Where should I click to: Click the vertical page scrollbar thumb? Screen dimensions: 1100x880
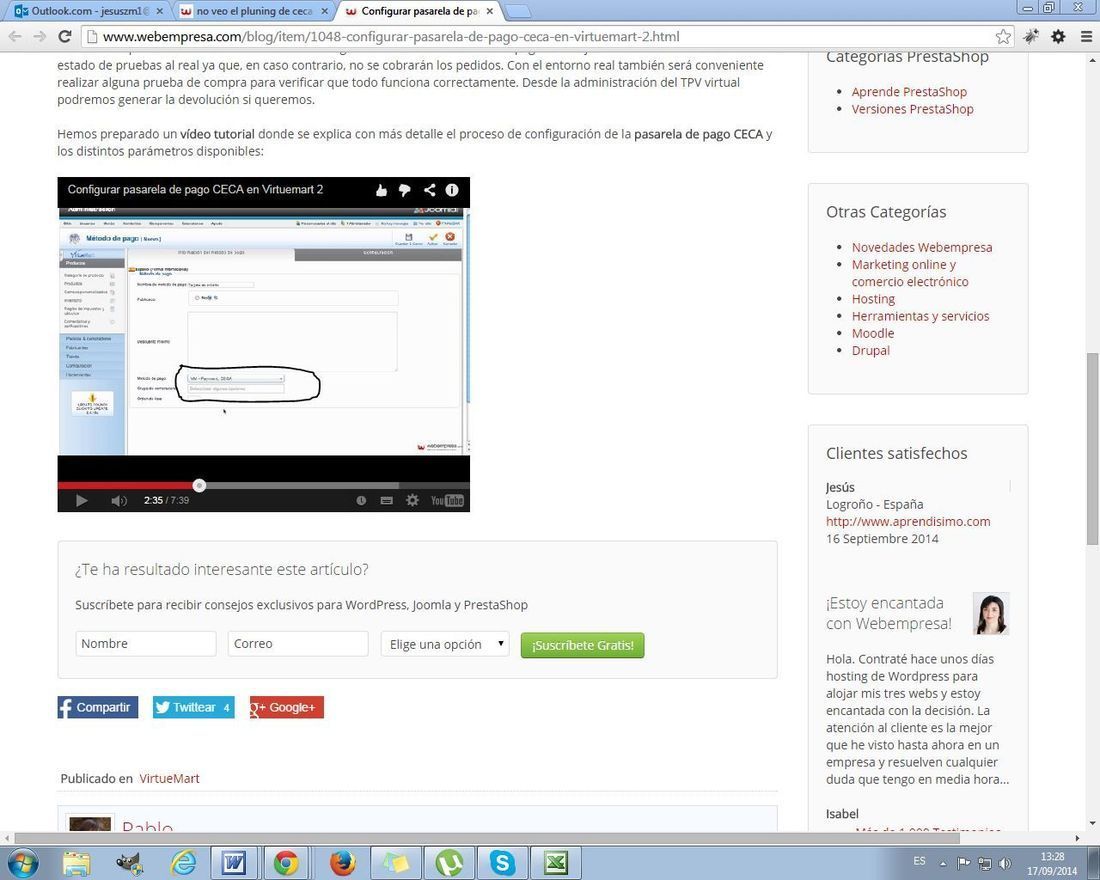[1092, 449]
